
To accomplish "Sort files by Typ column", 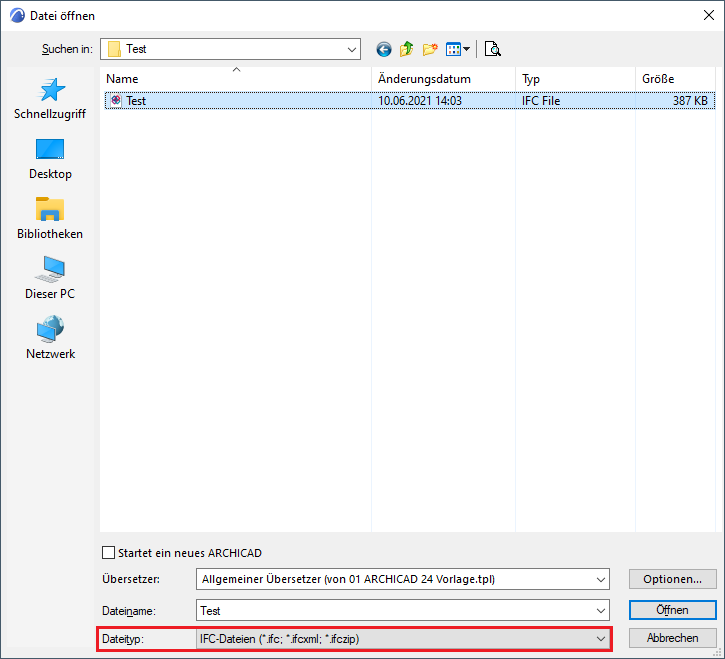I will click(x=575, y=79).
